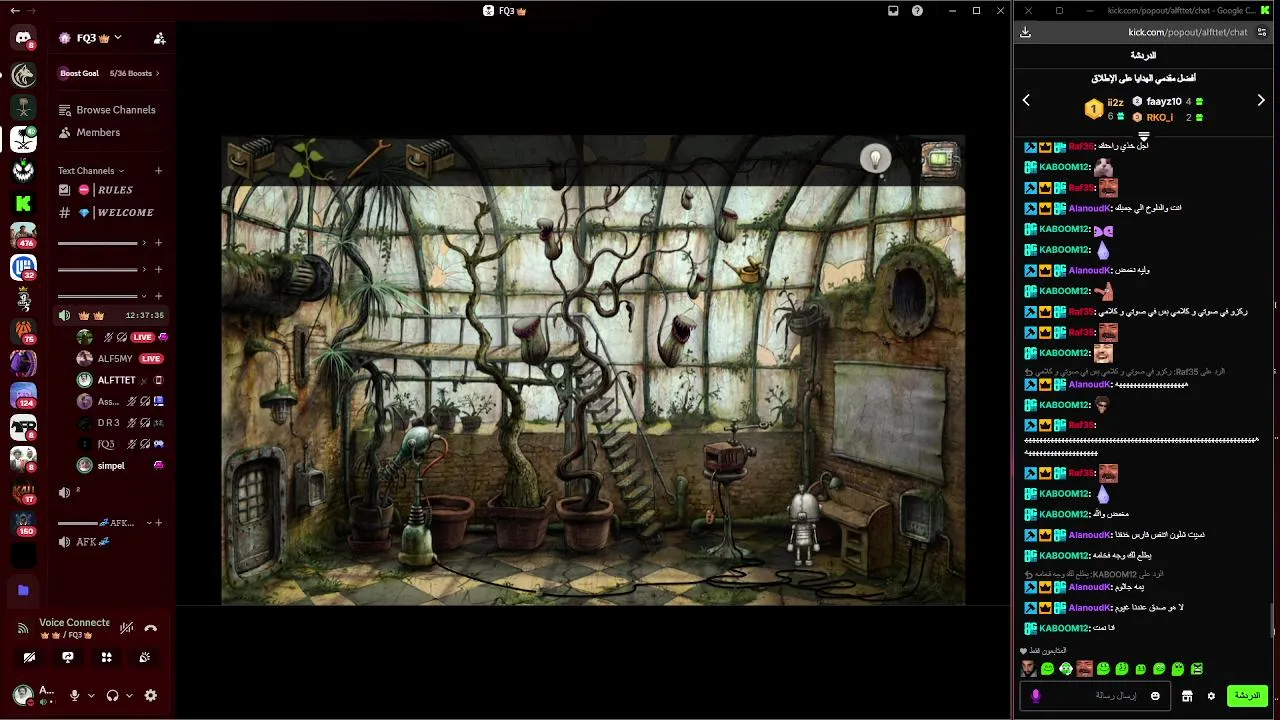Click KABOOM12 username in last chat message
Image resolution: width=1280 pixels, height=720 pixels.
(x=1064, y=628)
